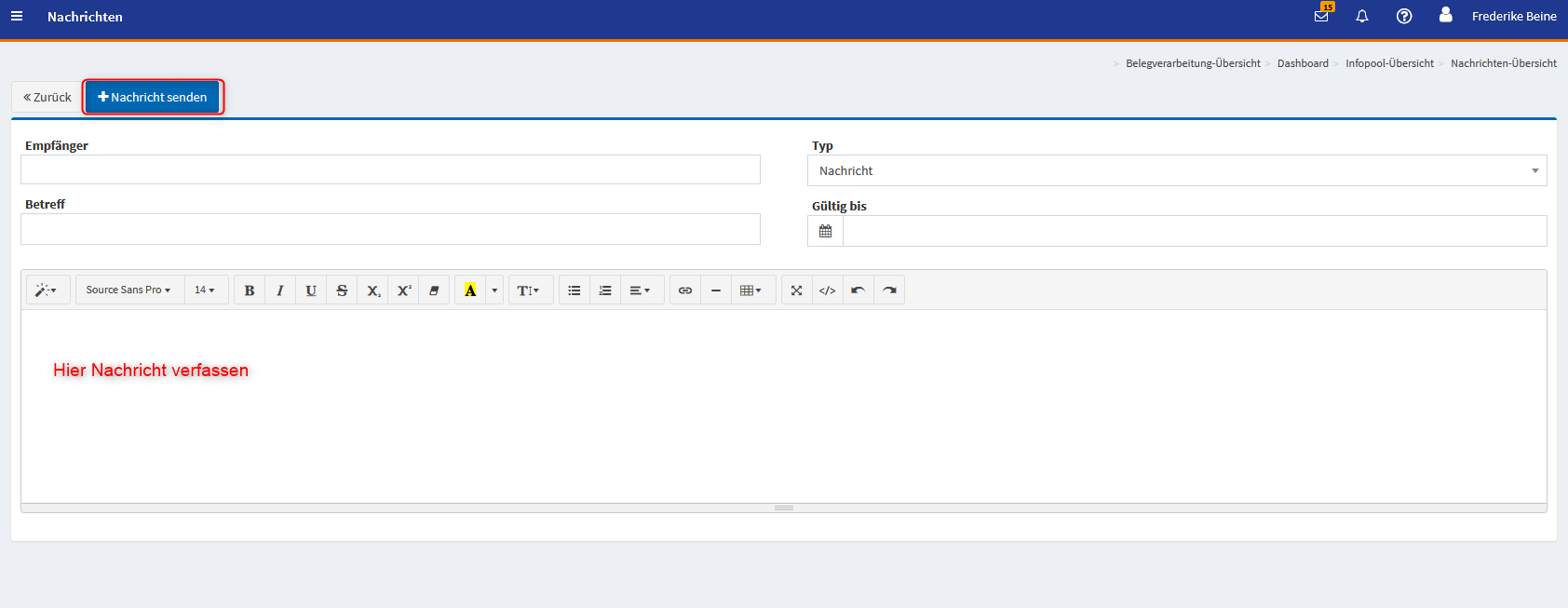
Task: Open the calendar date picker icon
Action: tap(825, 231)
